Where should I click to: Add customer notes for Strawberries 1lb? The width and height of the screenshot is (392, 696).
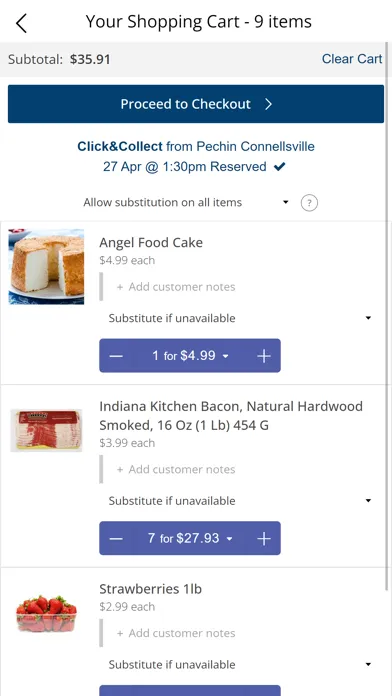click(x=176, y=633)
